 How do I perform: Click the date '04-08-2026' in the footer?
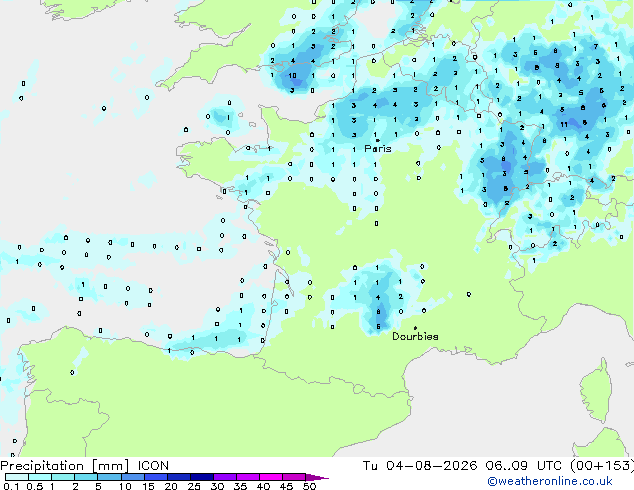coord(431,466)
